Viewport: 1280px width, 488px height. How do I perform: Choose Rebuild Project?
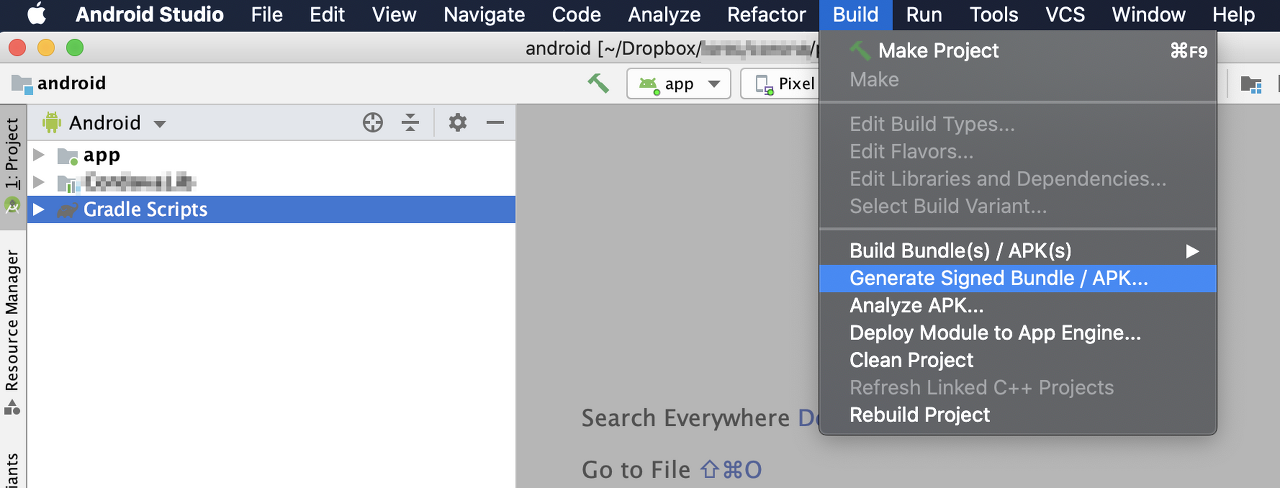(x=1018, y=414)
